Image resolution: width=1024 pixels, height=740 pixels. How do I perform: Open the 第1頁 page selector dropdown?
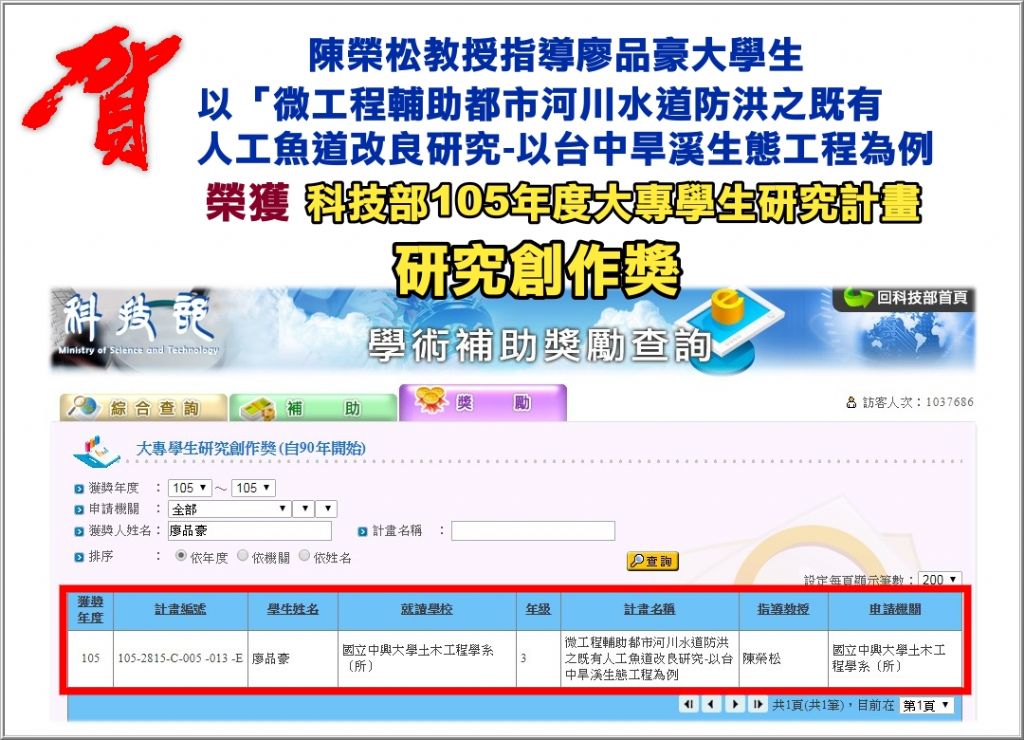point(926,705)
